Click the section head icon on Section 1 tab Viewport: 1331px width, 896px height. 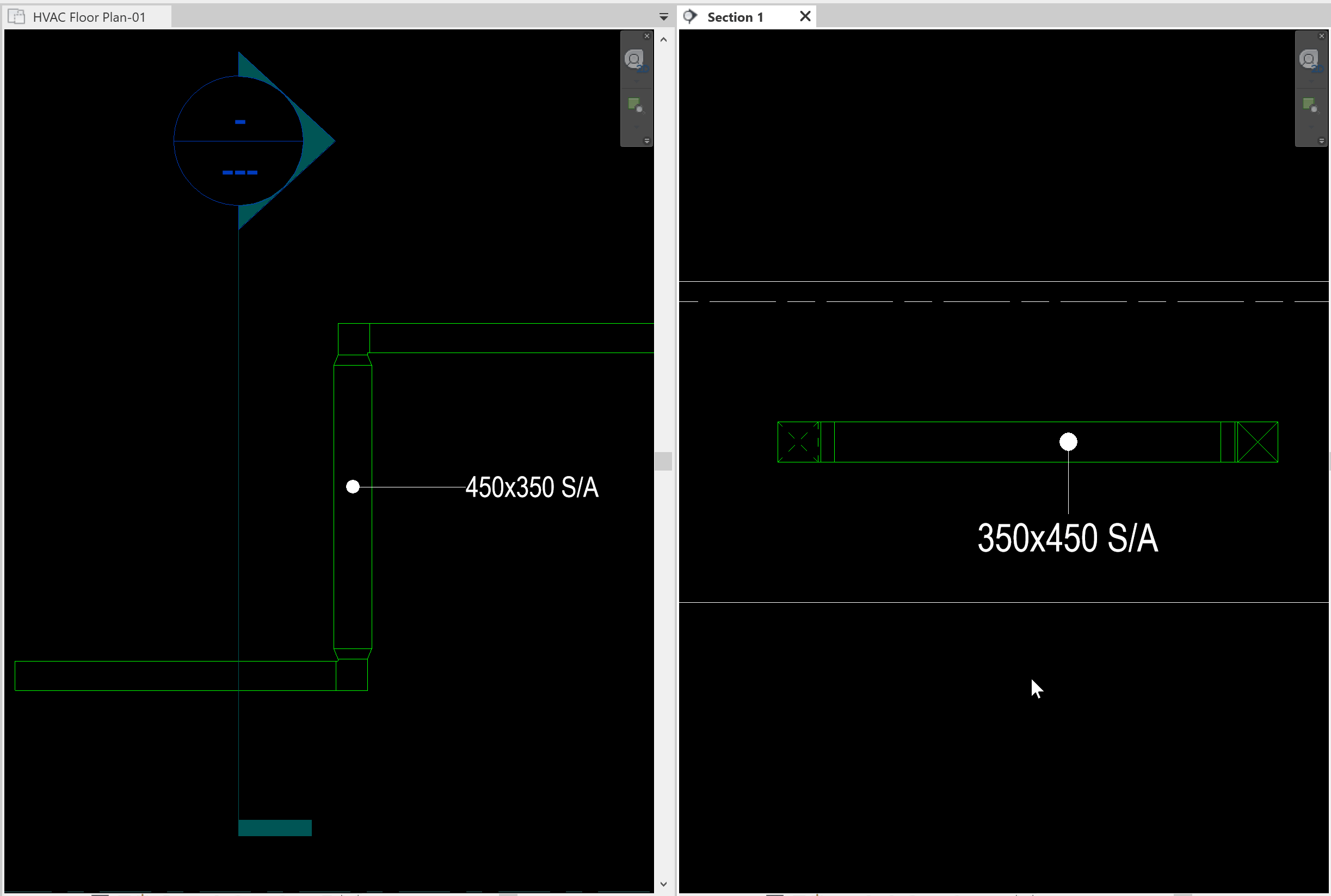pos(691,16)
